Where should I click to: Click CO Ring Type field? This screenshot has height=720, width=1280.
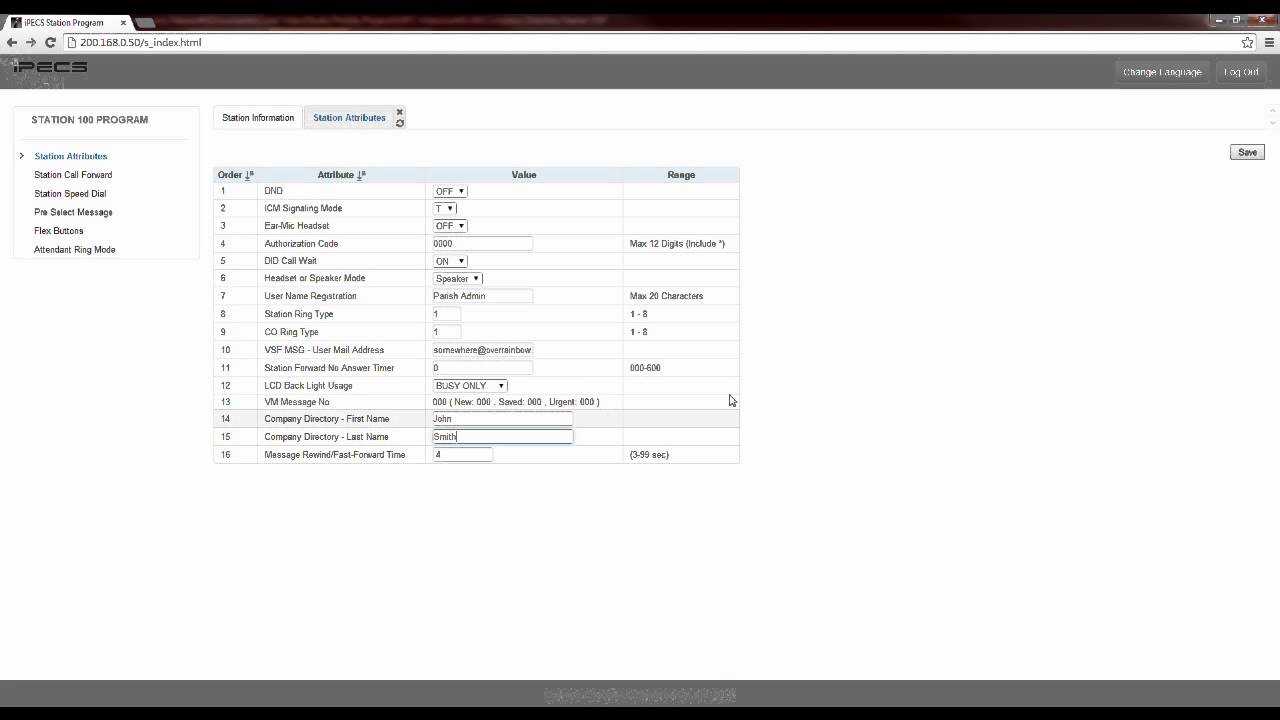coord(446,332)
